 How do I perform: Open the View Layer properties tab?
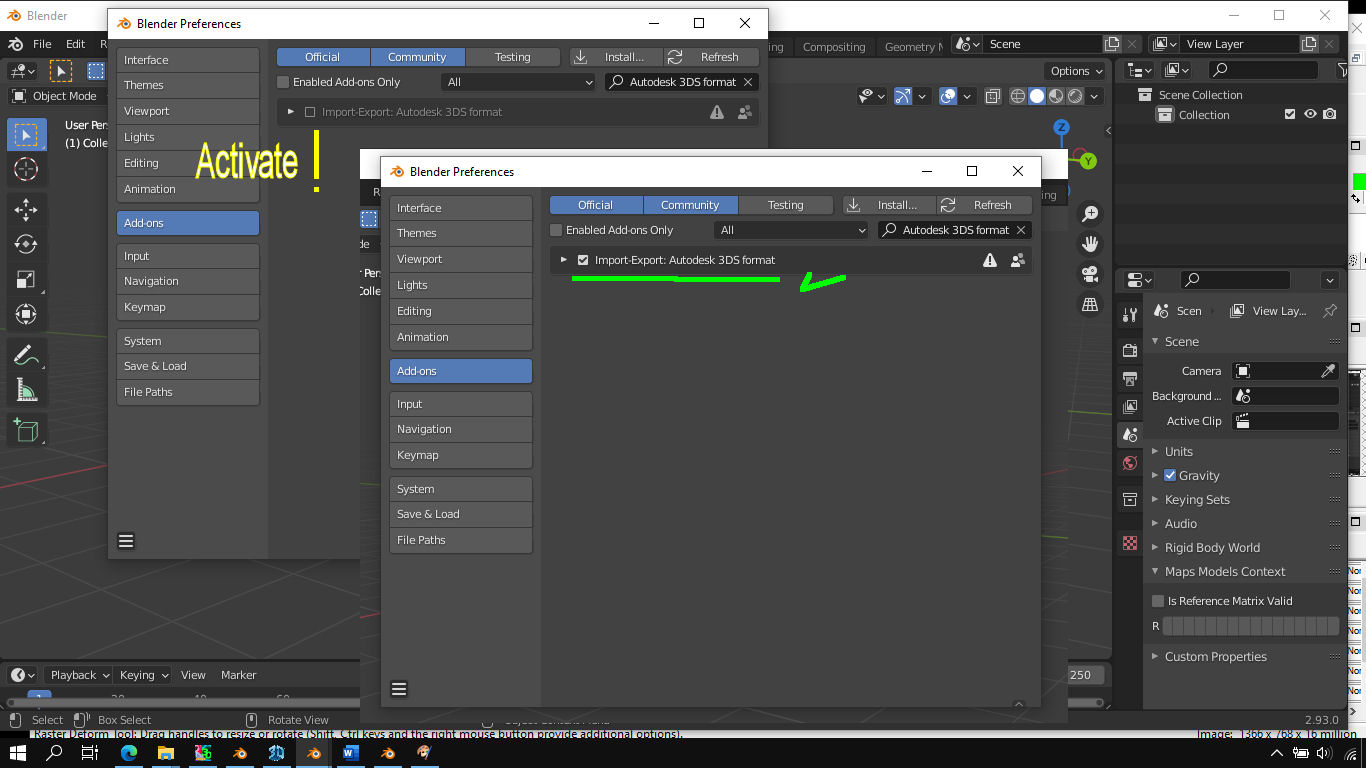(x=1130, y=407)
